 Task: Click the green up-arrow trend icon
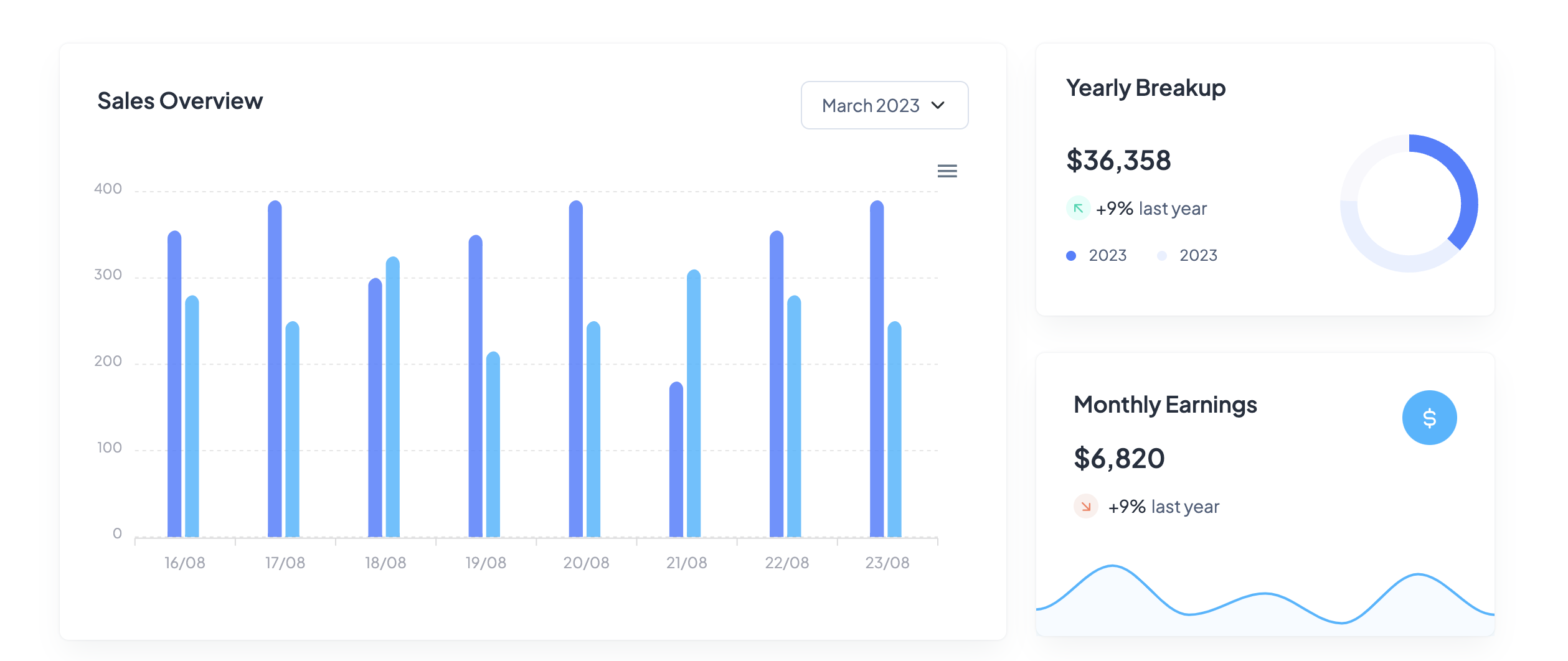(1079, 208)
